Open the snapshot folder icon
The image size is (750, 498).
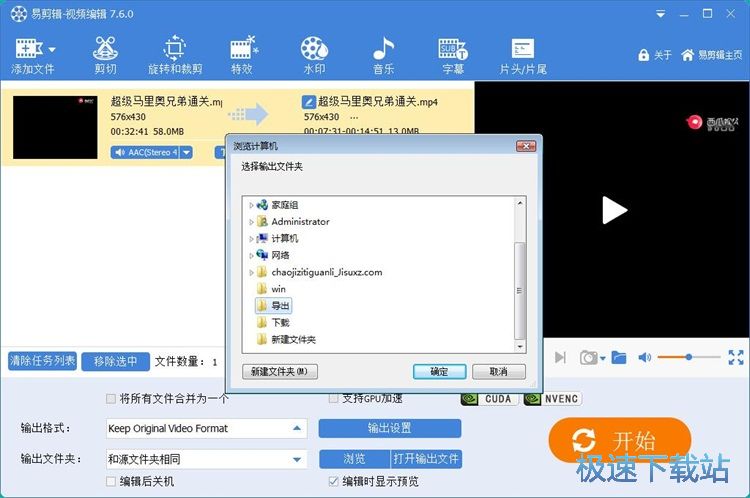coord(619,357)
